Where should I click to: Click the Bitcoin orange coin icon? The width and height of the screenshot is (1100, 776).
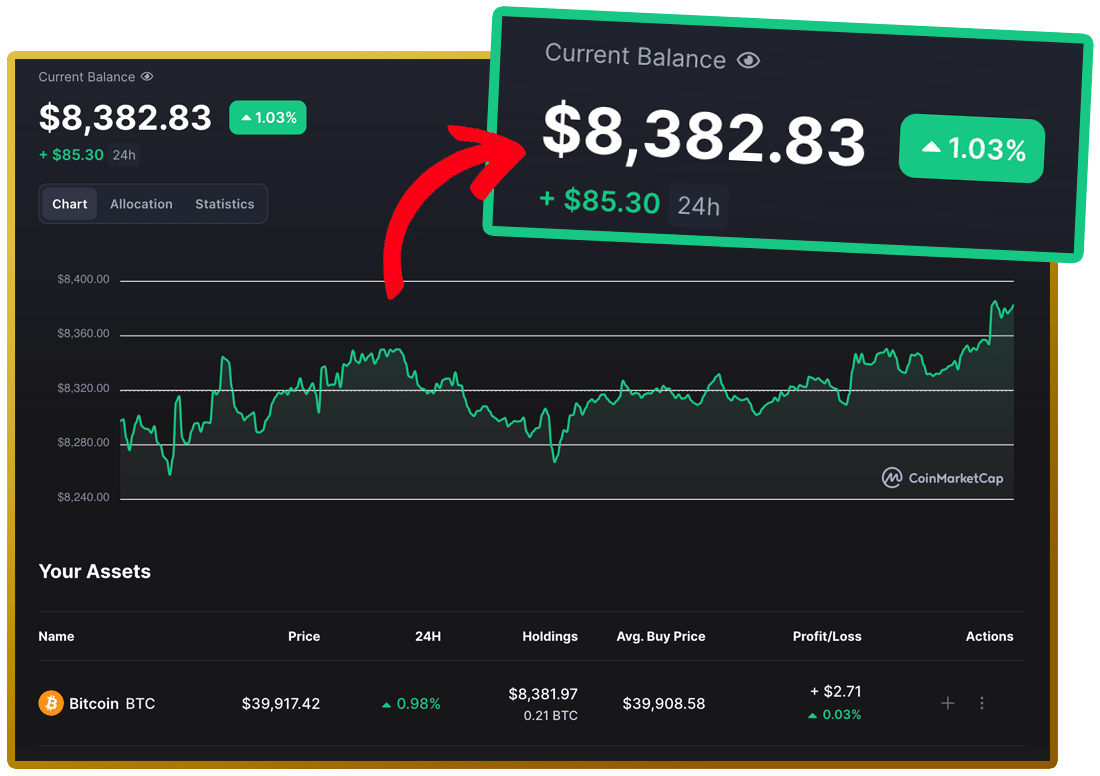51,703
